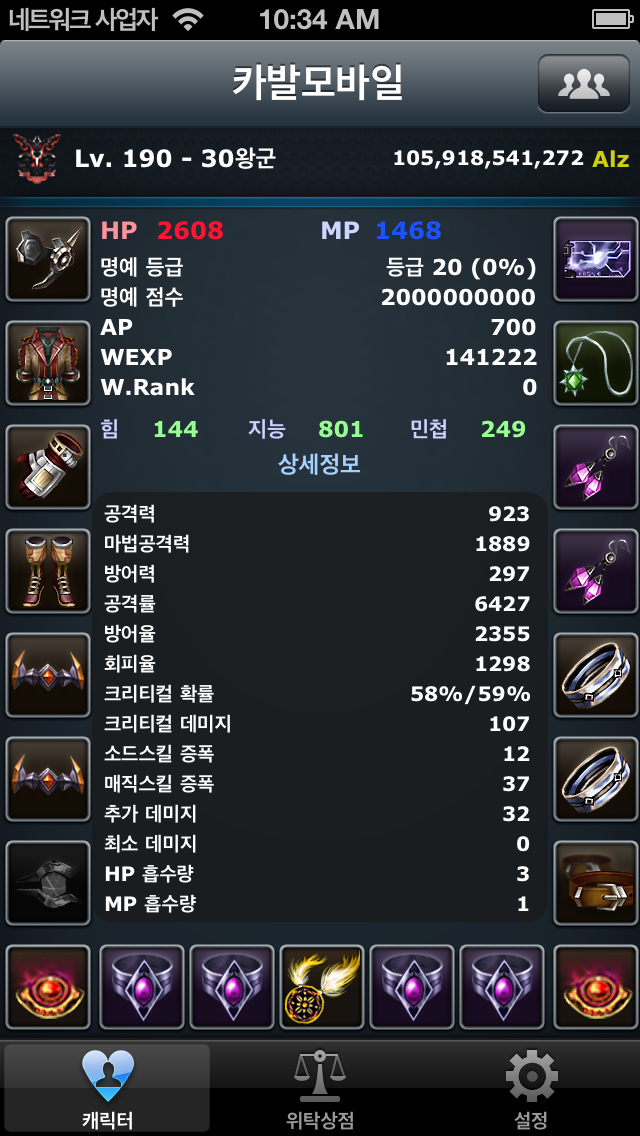Open the 설정 settings tab
This screenshot has height=1136, width=640.
tap(531, 1089)
